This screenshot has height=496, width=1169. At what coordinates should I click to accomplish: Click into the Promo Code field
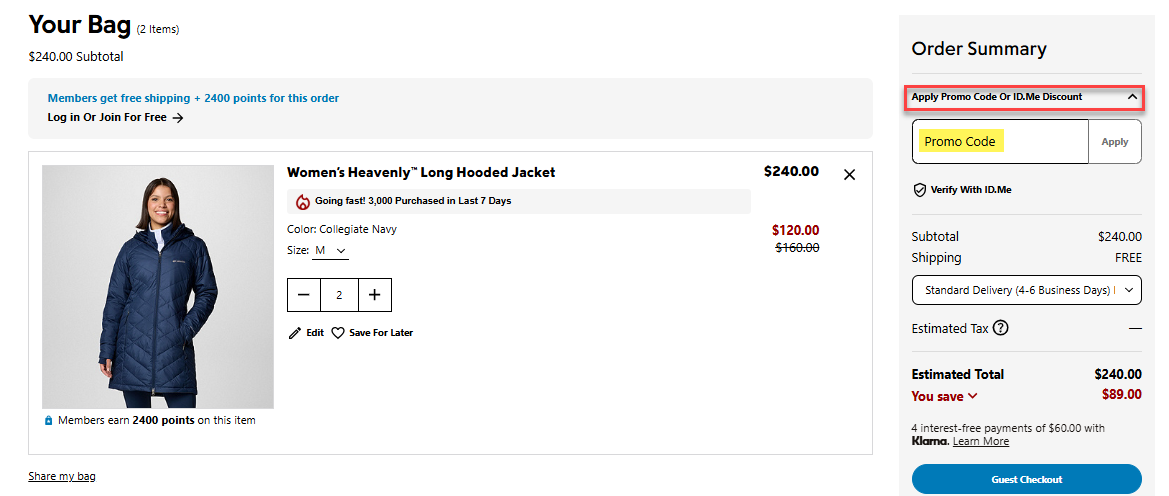coord(1000,142)
